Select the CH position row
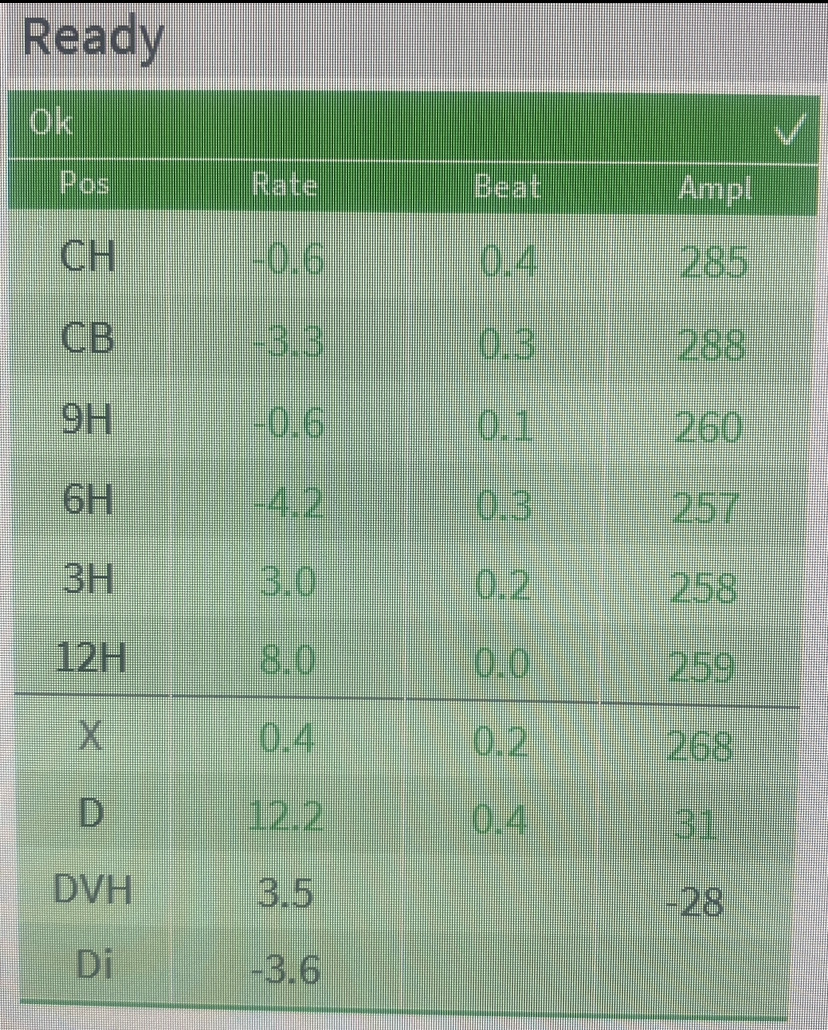828x1030 pixels. (x=407, y=258)
